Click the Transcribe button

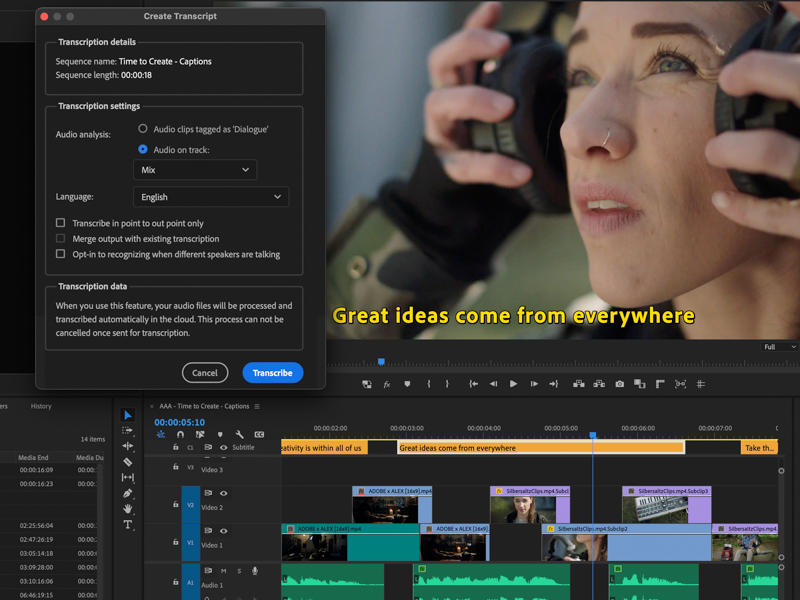[272, 373]
